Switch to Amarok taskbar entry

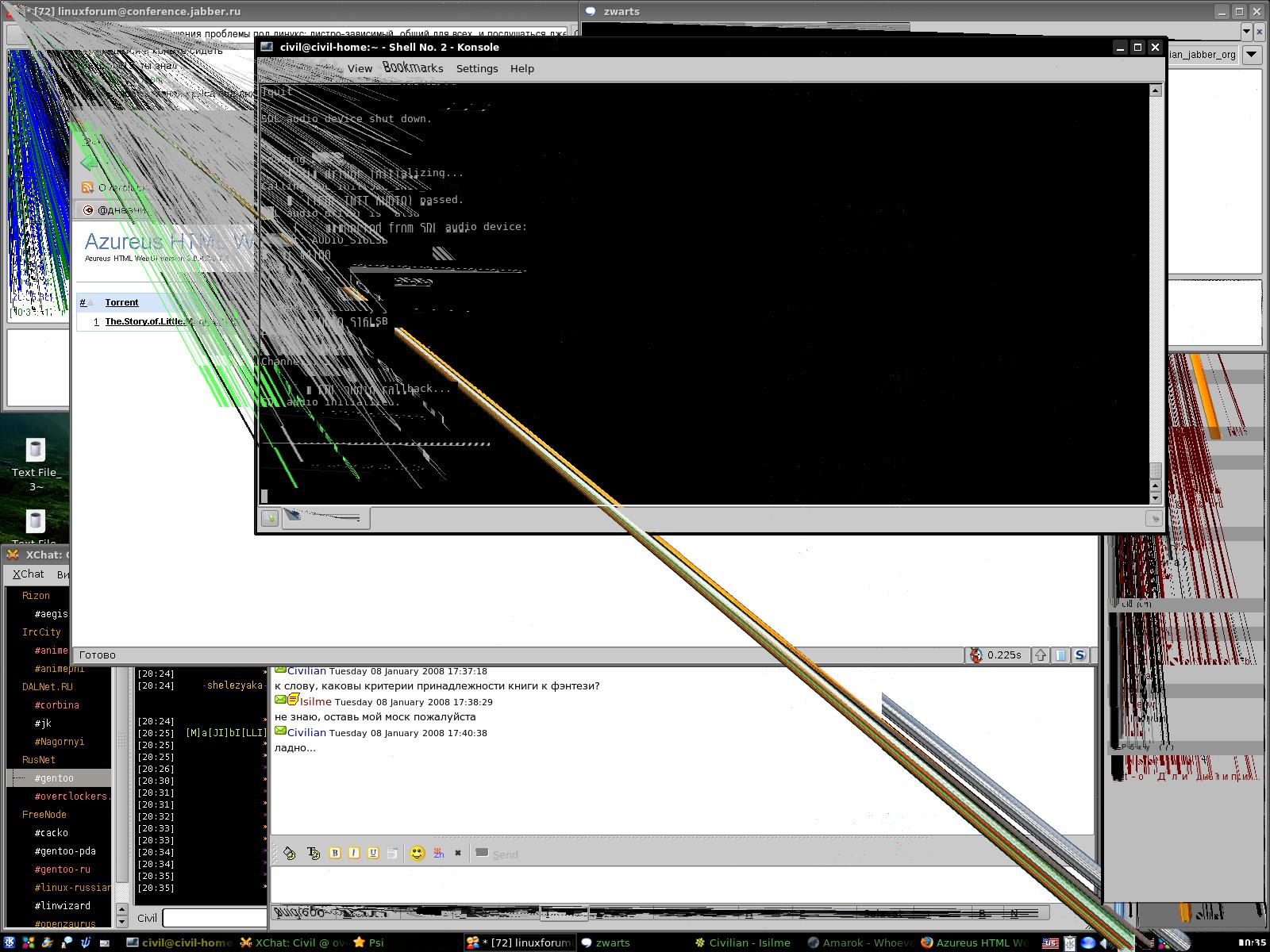pyautogui.click(x=859, y=942)
